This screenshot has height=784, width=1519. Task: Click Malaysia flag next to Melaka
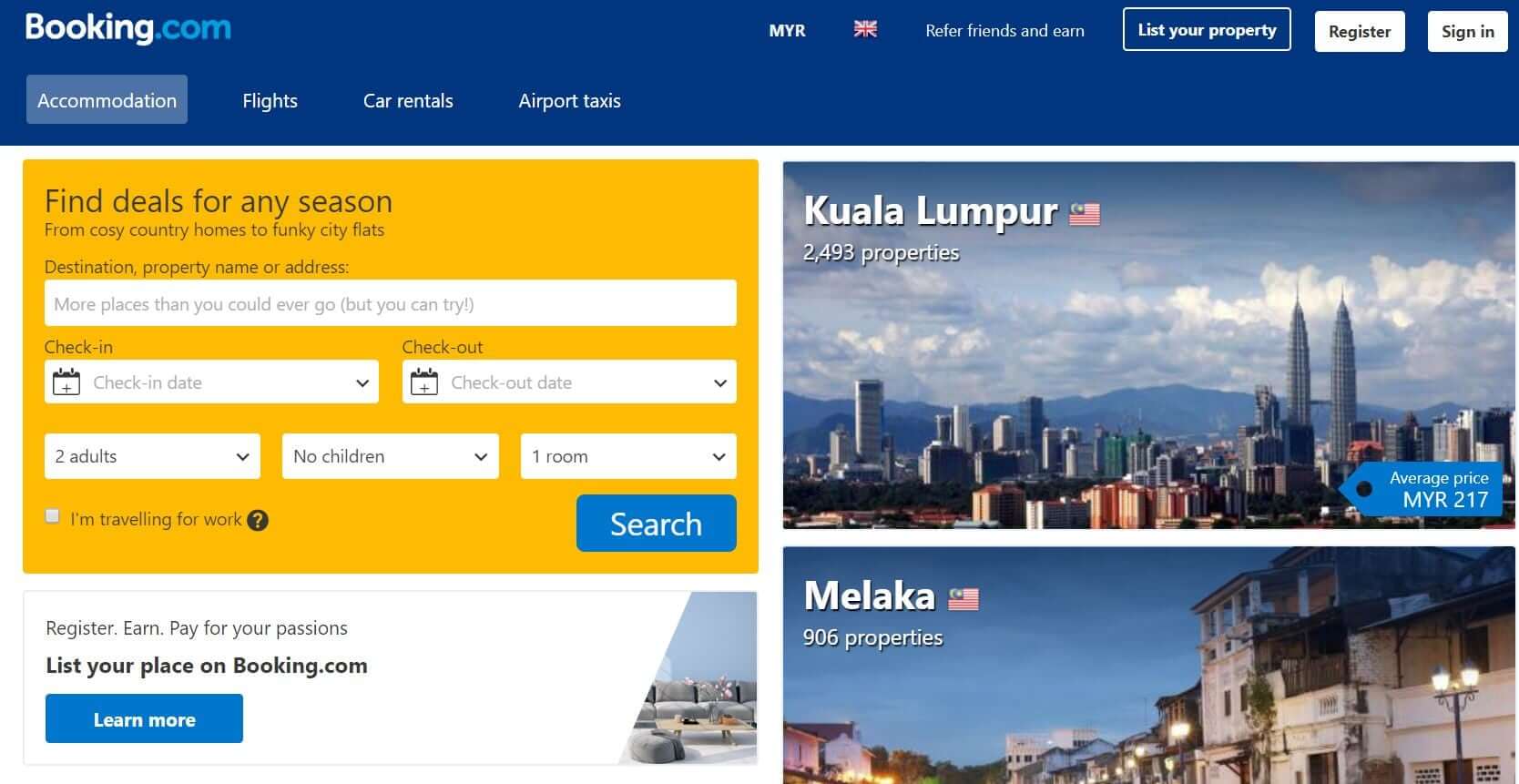click(963, 598)
